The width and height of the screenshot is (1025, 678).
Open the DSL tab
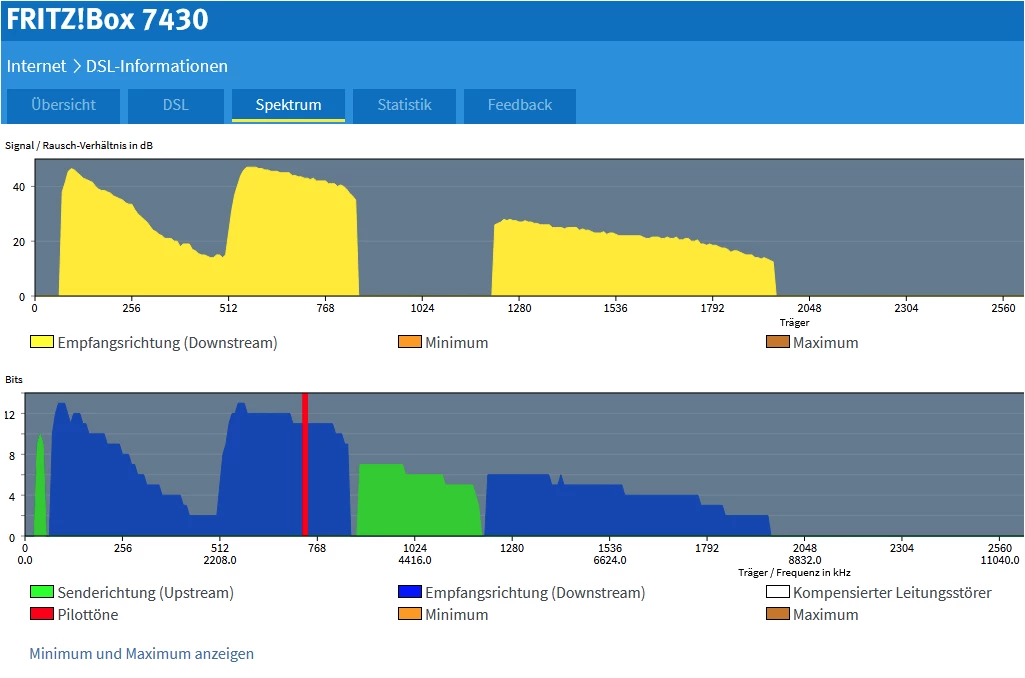[x=176, y=105]
